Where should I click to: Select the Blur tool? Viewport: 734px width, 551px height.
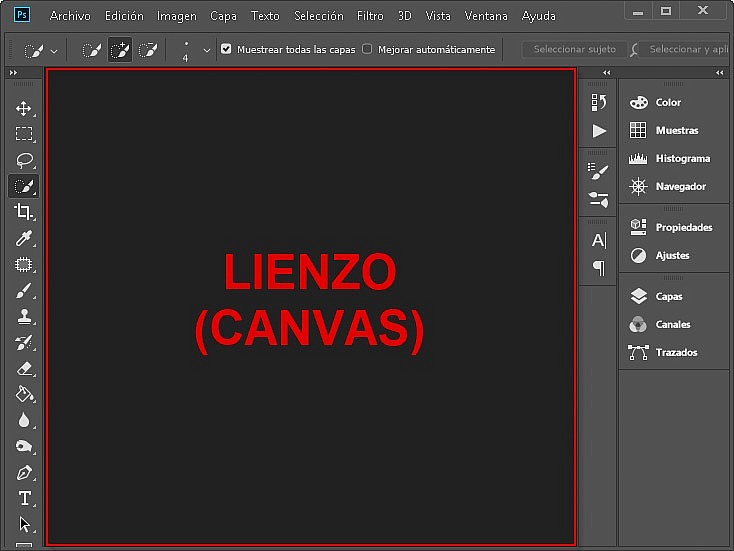click(x=23, y=420)
